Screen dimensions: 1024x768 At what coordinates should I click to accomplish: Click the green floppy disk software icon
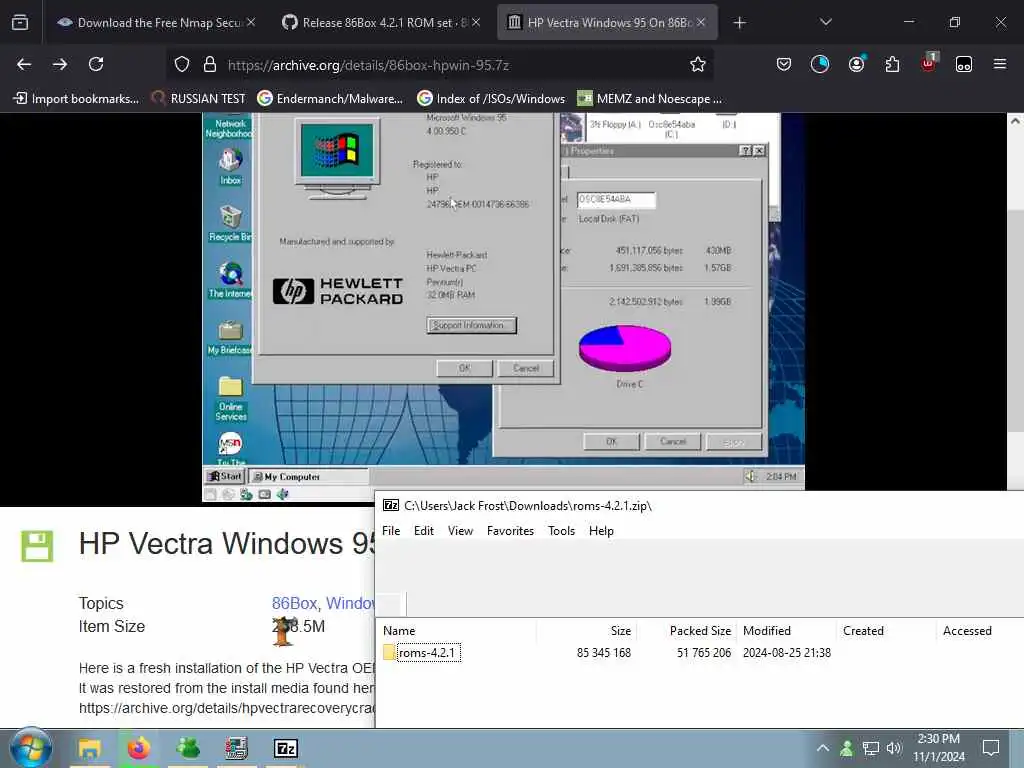pos(37,546)
